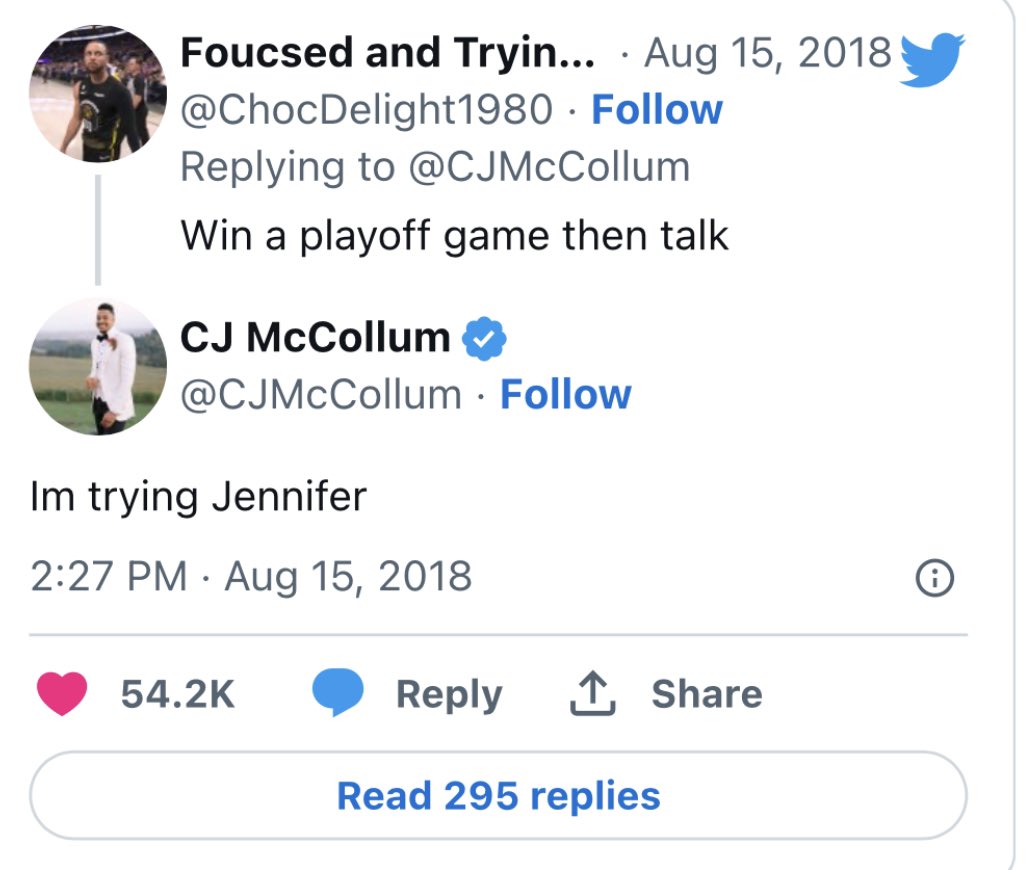The height and width of the screenshot is (870, 1031).
Task: Open ChocDelight1980's profile picture
Action: click(x=96, y=94)
